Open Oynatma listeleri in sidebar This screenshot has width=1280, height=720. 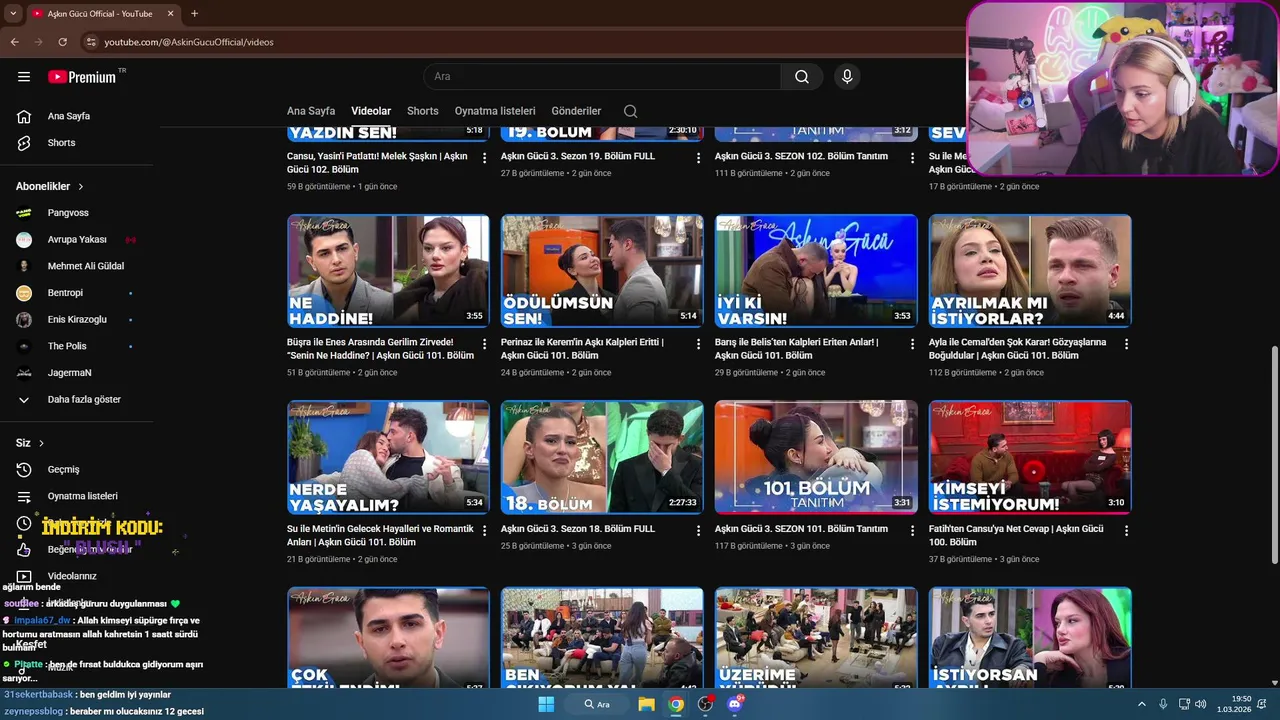(80, 496)
